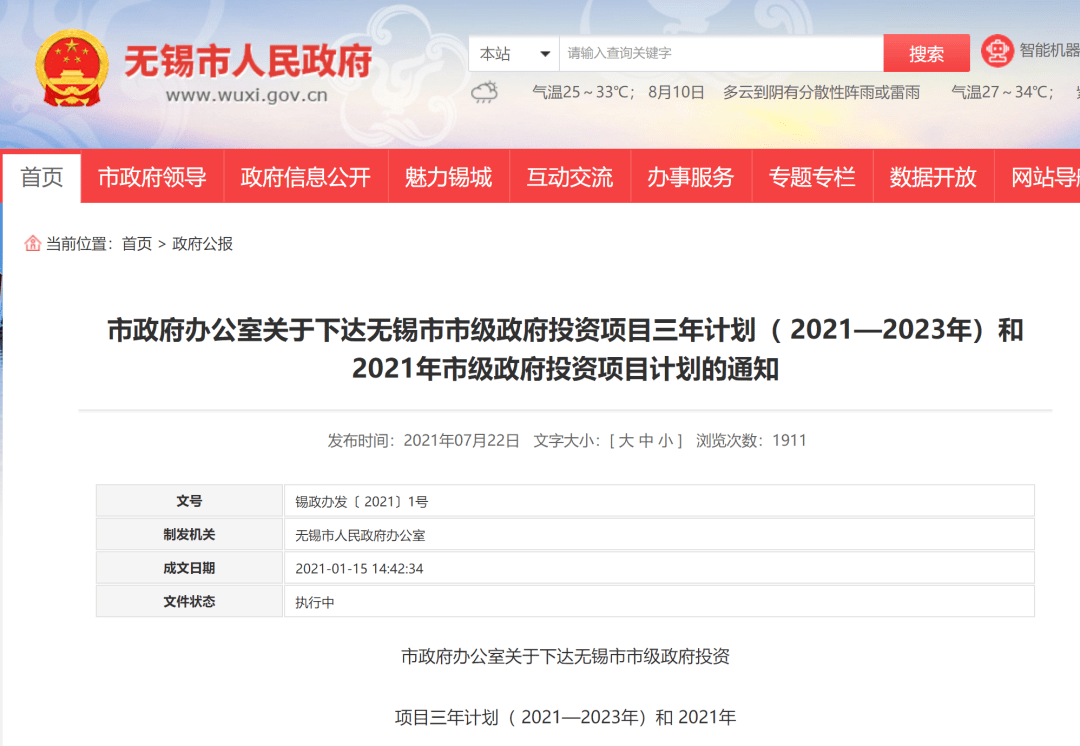Click the weather forecast text 多云到阴有分散性阵雨或雷雨
Image resolution: width=1080 pixels, height=746 pixels.
pos(821,92)
